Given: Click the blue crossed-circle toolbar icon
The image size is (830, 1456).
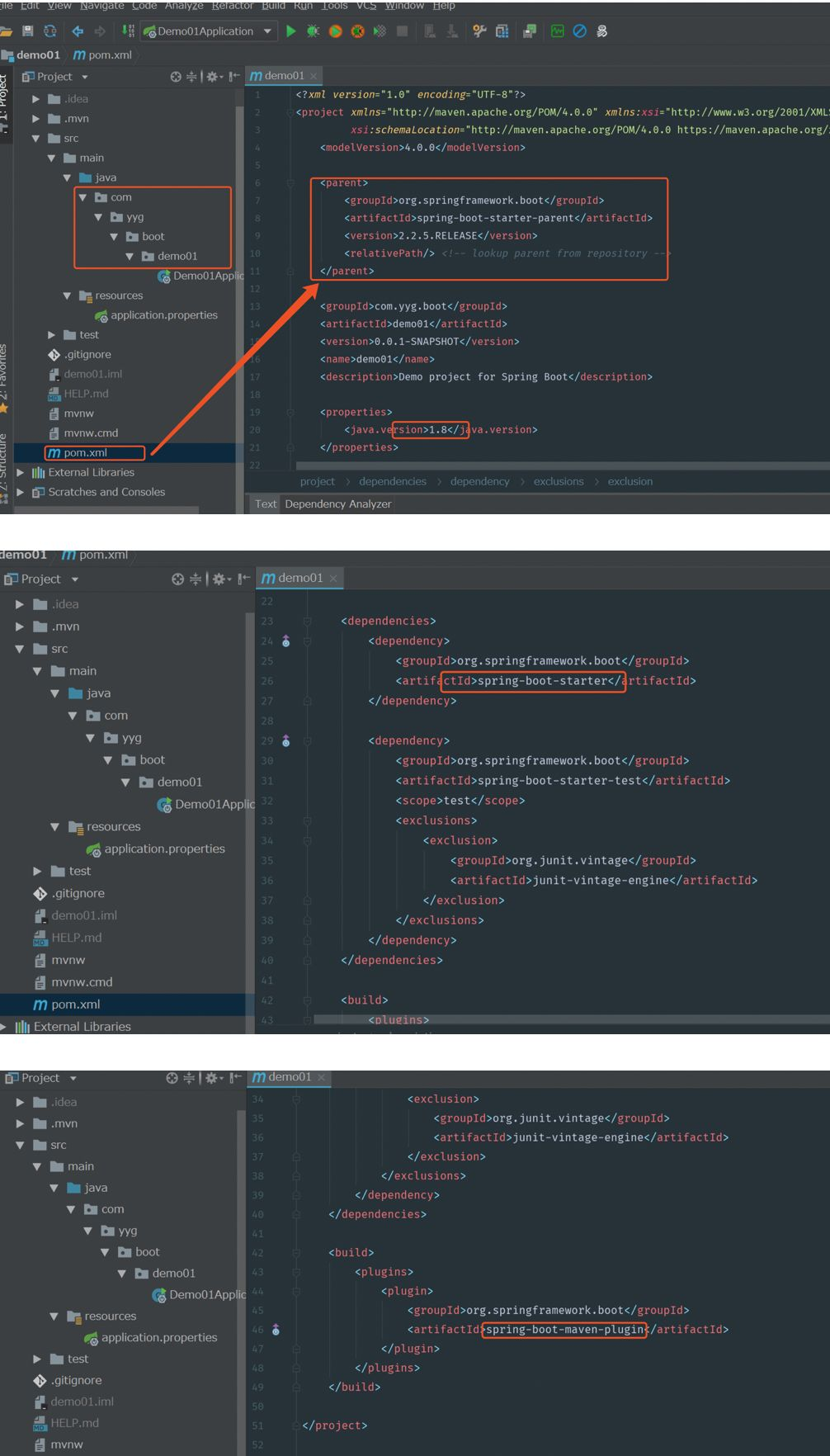Looking at the screenshot, I should (579, 31).
